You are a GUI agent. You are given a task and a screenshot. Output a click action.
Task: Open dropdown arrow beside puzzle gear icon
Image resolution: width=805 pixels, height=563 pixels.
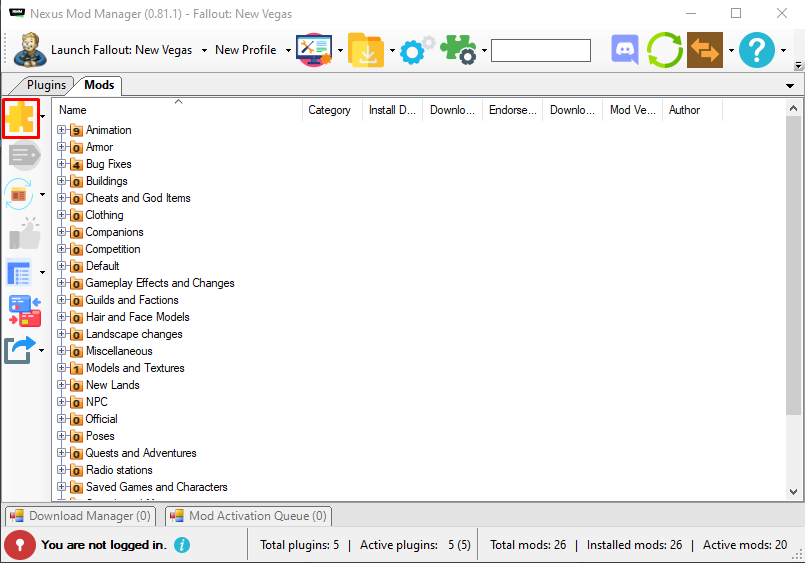pyautogui.click(x=484, y=50)
